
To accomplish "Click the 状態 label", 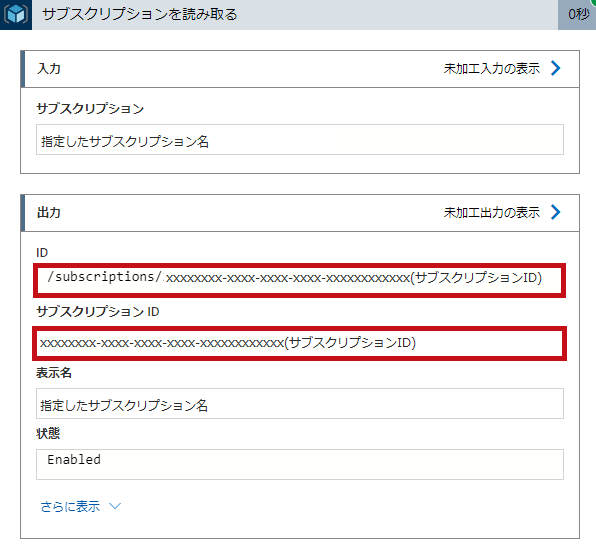I will coord(48,433).
